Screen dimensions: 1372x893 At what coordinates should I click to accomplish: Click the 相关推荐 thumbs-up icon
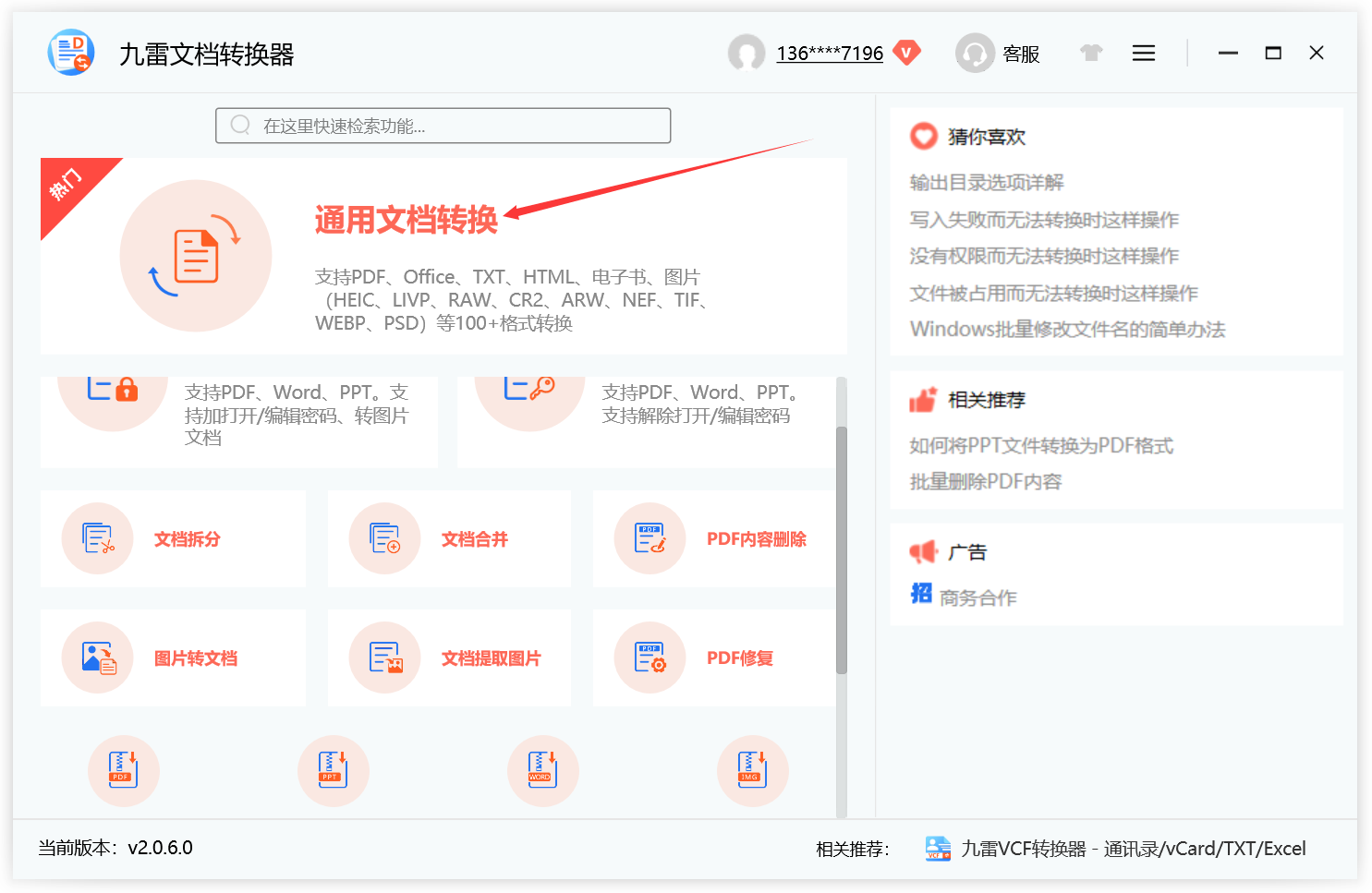(923, 400)
